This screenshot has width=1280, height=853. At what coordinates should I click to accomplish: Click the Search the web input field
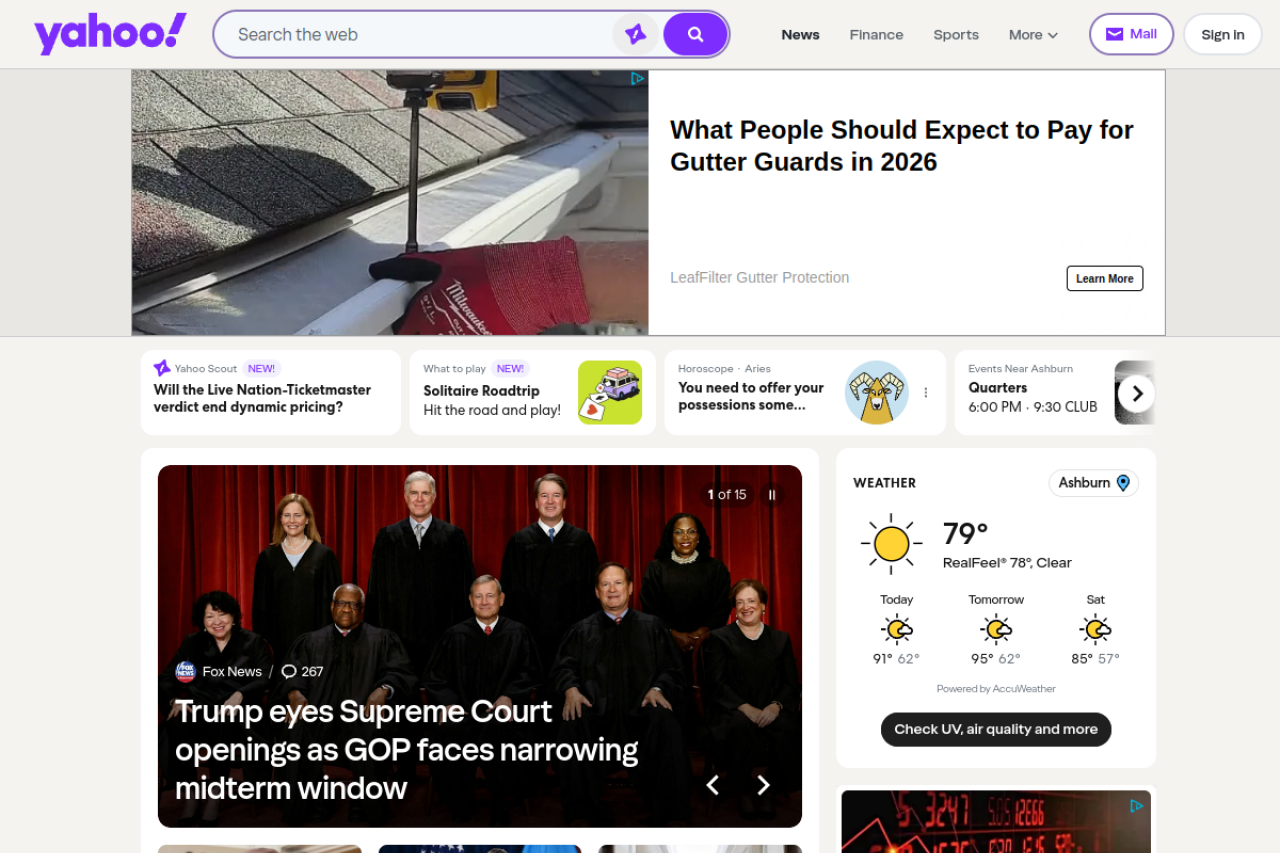coord(420,34)
